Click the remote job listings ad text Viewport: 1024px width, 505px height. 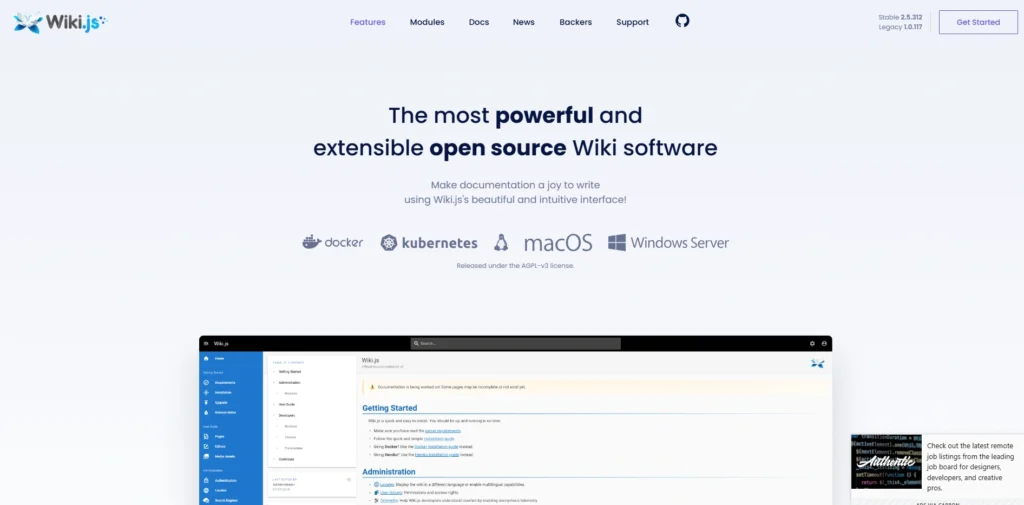click(970, 466)
